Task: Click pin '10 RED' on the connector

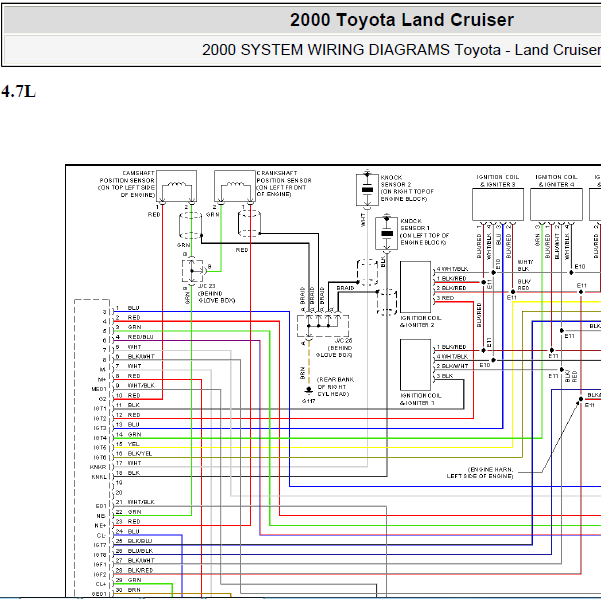Action: click(128, 396)
